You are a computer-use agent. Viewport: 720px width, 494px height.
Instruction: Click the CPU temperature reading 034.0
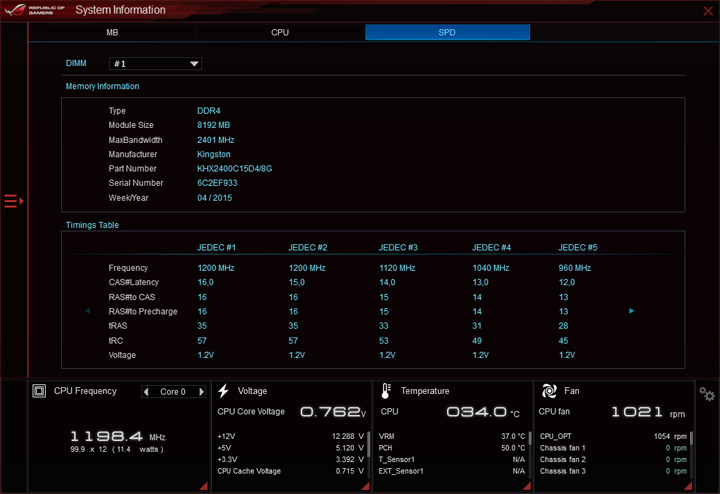coord(483,412)
